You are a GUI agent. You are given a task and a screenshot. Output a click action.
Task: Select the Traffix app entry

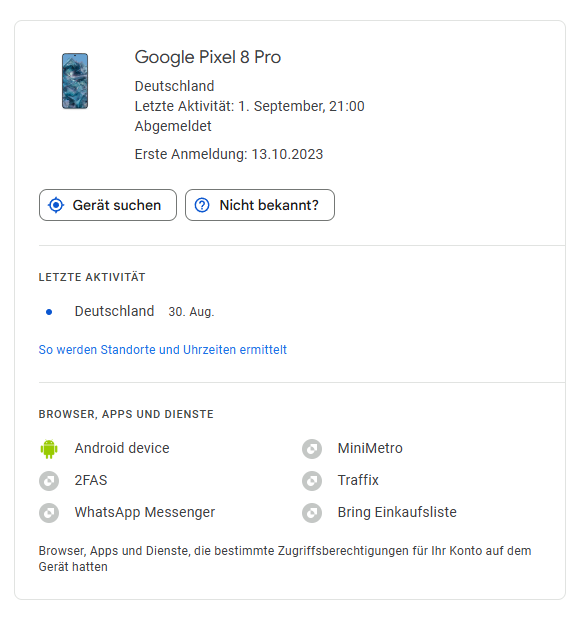[x=340, y=480]
